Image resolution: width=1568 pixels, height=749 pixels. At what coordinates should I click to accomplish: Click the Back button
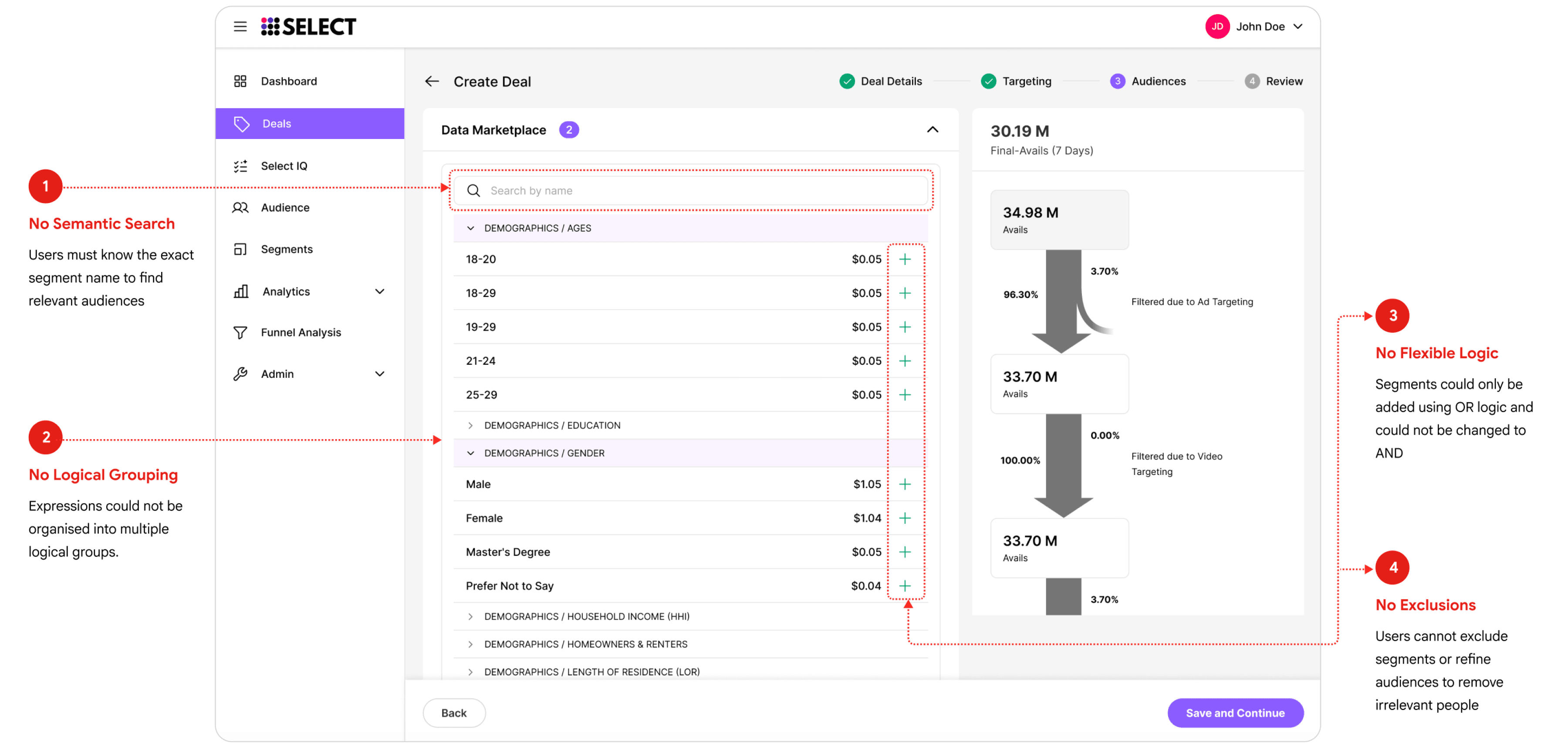pos(454,712)
